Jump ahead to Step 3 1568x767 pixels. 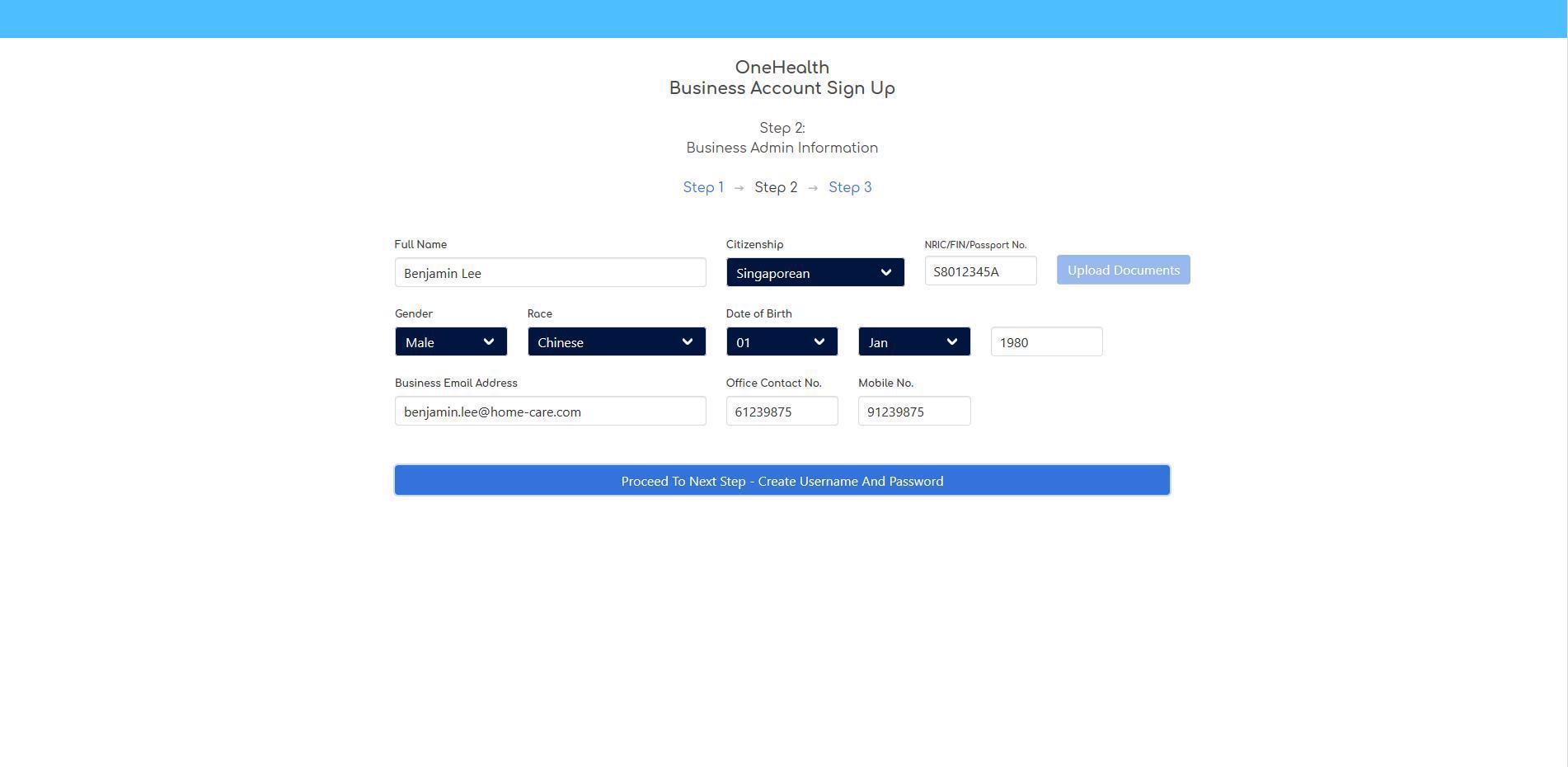coord(849,187)
